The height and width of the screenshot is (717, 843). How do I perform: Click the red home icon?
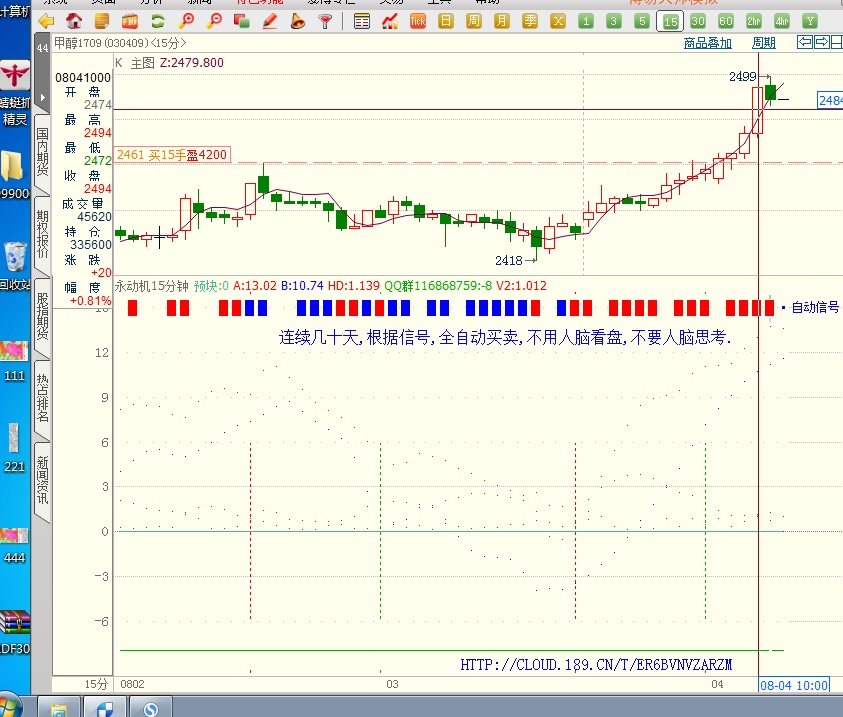point(74,21)
